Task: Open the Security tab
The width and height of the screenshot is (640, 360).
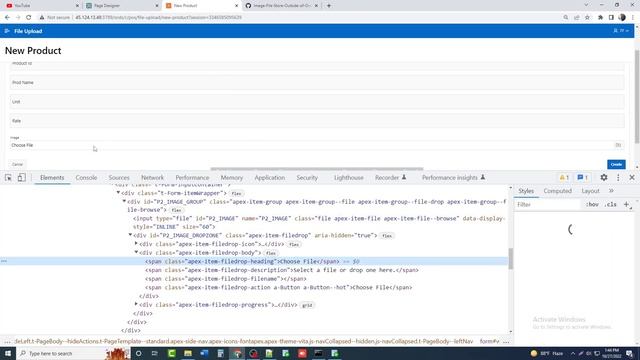Action: (307, 178)
